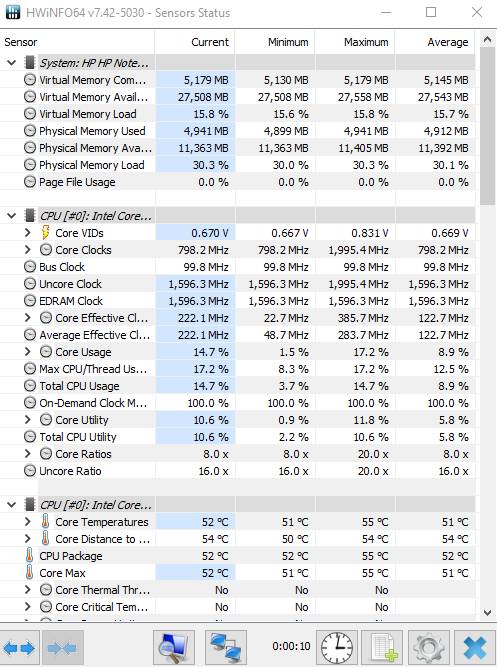Viewport: 497px width, 667px height.
Task: Click the expand/collapse arrows toolbar button
Action: (20, 648)
